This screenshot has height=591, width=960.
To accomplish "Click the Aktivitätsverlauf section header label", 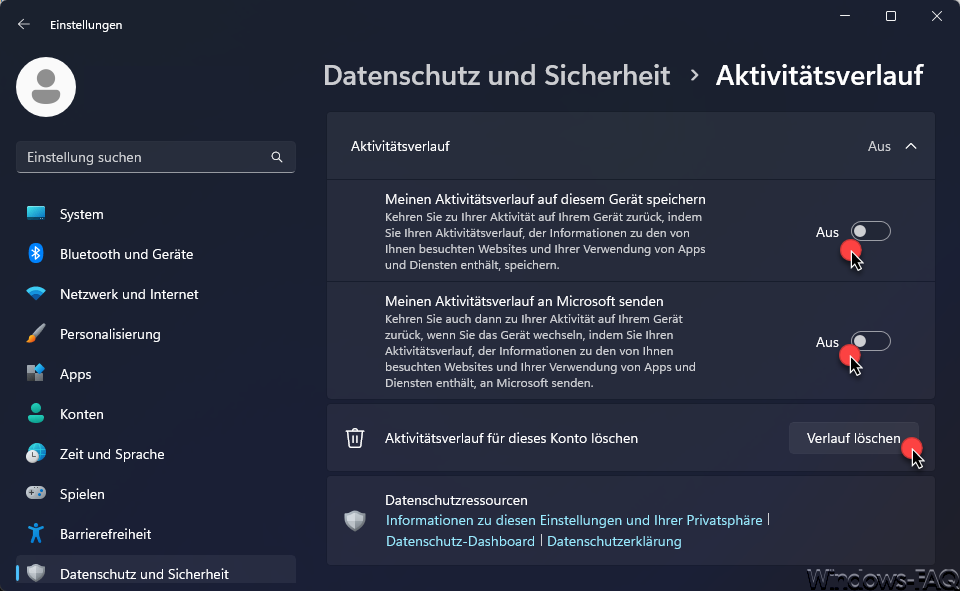I will click(x=400, y=146).
